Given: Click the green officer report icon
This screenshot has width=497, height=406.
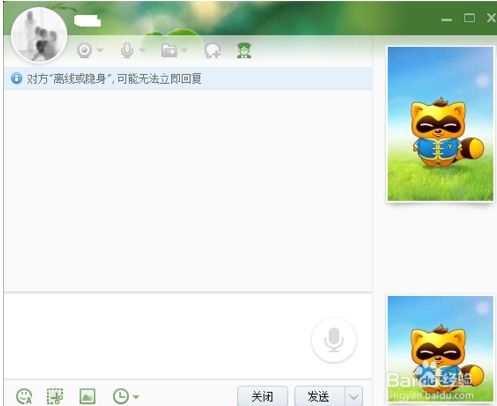Looking at the screenshot, I should 244,51.
